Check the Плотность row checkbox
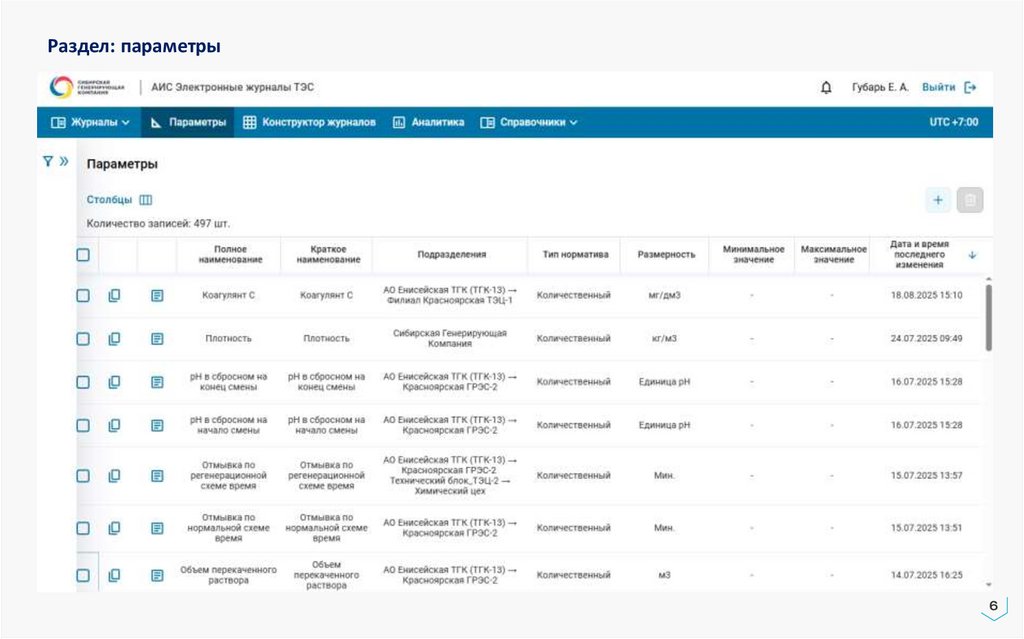This screenshot has width=1024, height=639. point(83,338)
